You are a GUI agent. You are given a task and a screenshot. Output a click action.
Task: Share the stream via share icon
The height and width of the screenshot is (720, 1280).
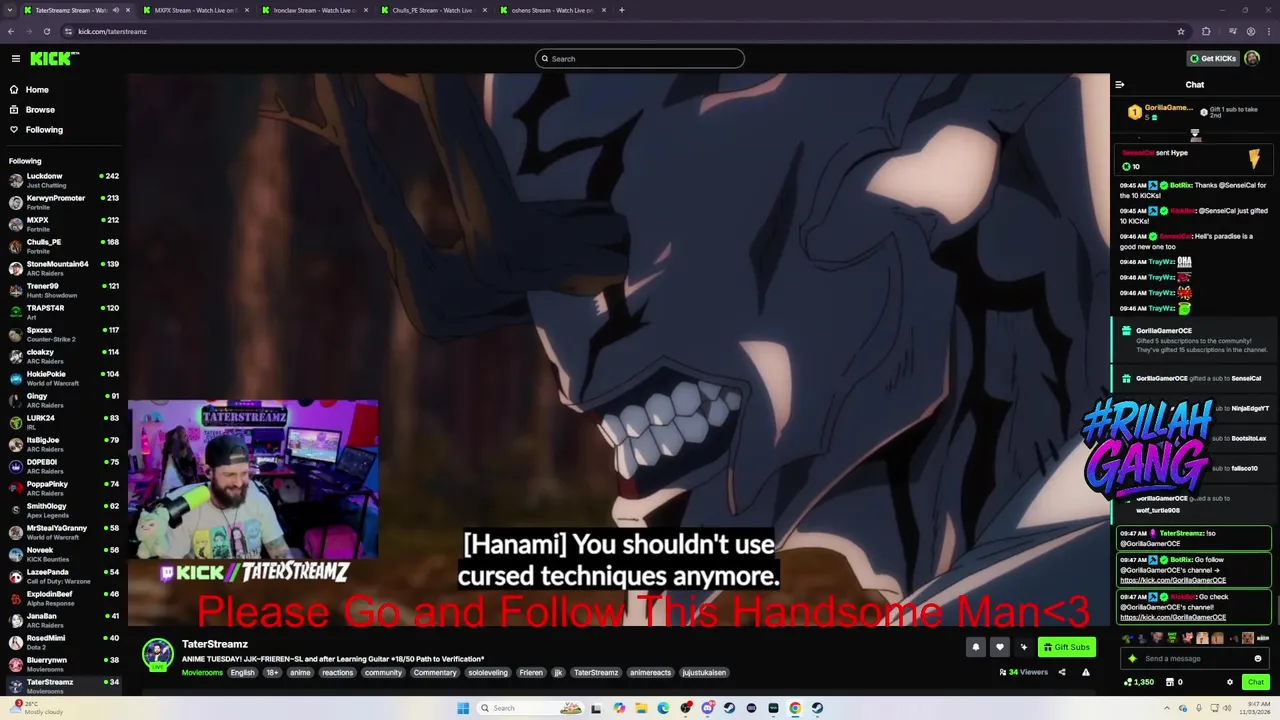pyautogui.click(x=1062, y=672)
